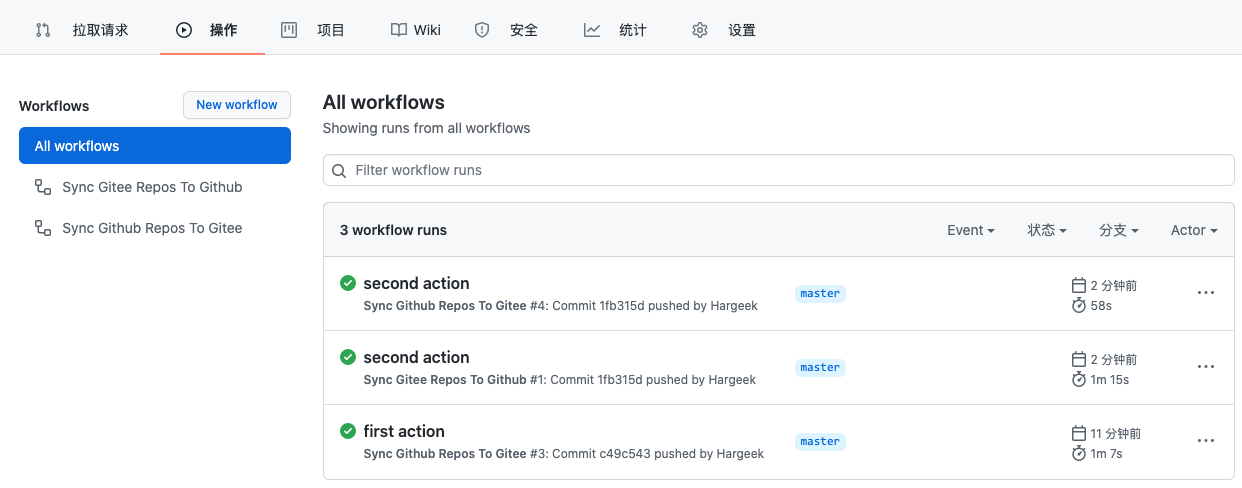This screenshot has width=1242, height=488.
Task: Click the Workflows sidebar heading
Action: (54, 106)
